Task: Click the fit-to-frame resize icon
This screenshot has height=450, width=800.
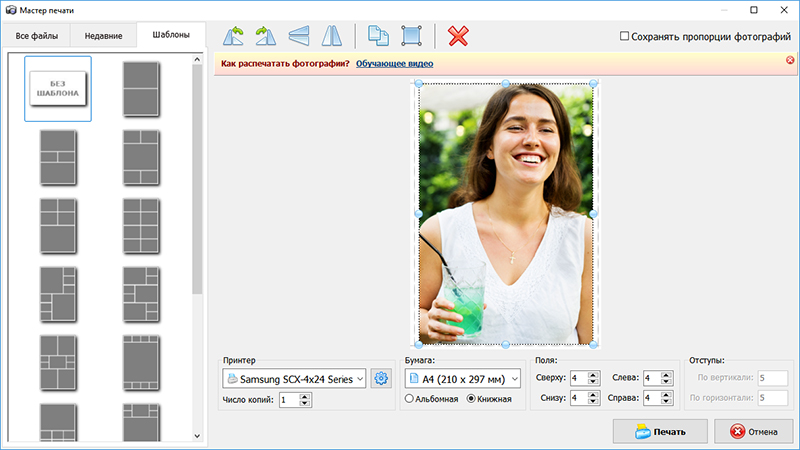Action: (411, 36)
